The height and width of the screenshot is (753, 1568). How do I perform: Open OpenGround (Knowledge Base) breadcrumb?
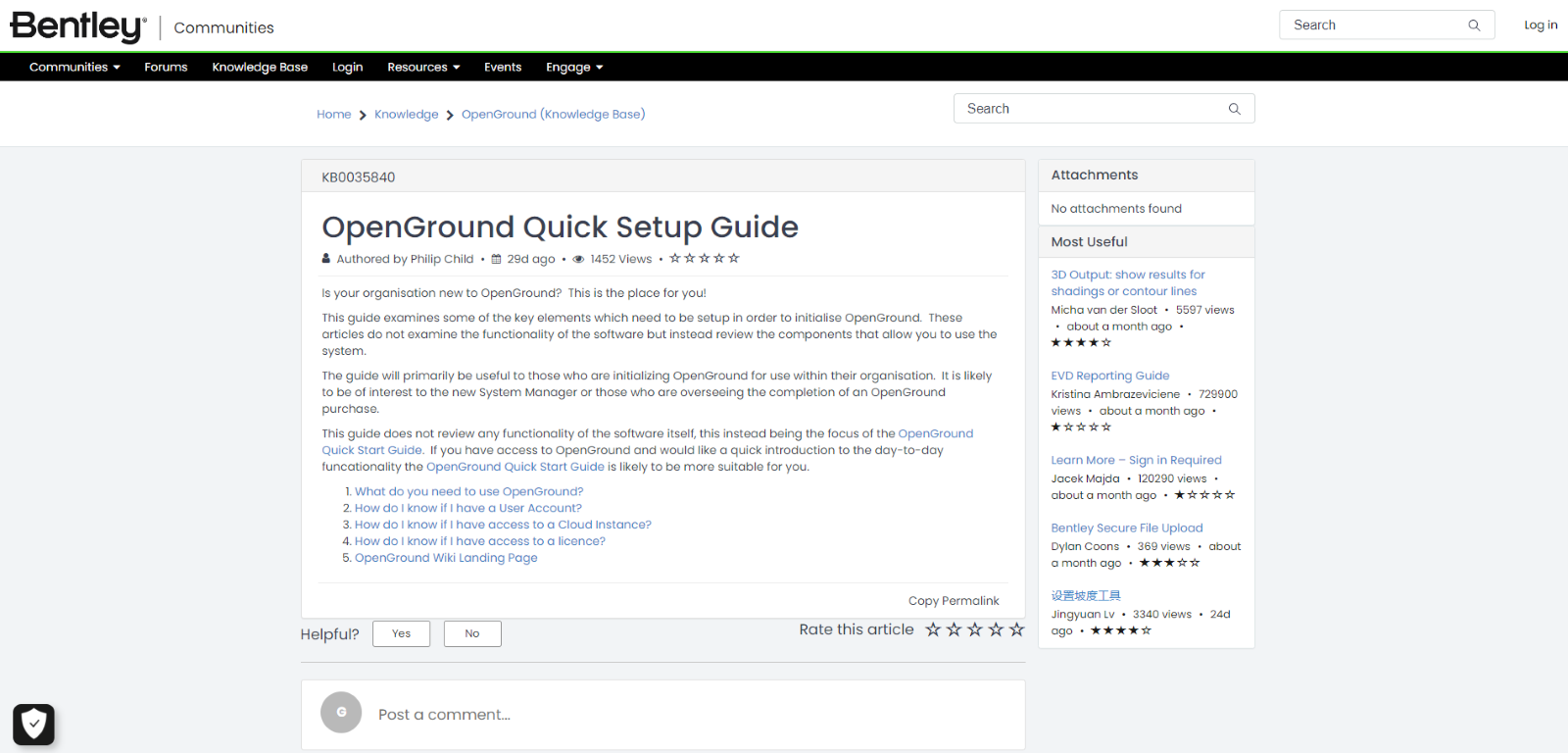point(553,115)
